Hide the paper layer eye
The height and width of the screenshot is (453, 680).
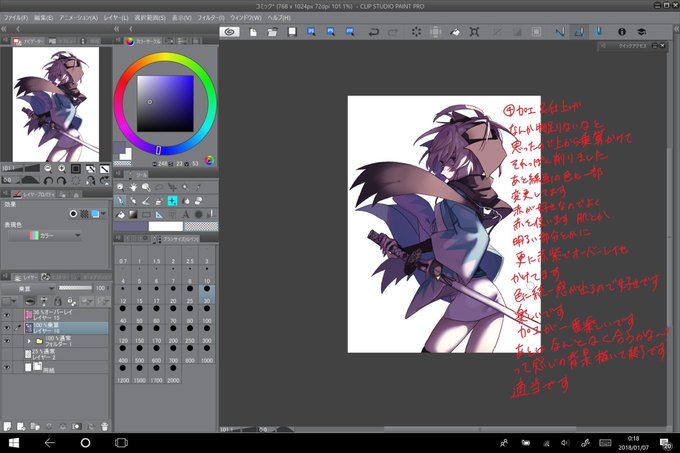pyautogui.click(x=6, y=367)
